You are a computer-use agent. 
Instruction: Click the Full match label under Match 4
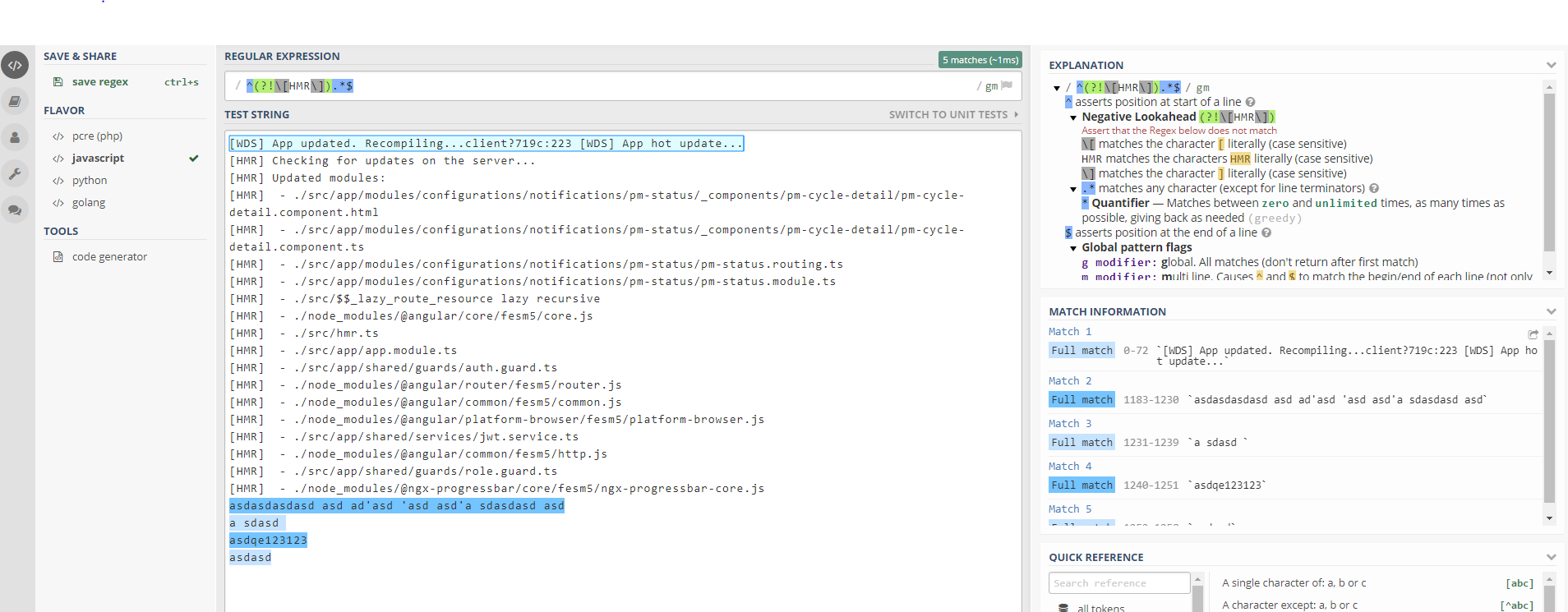(1082, 485)
